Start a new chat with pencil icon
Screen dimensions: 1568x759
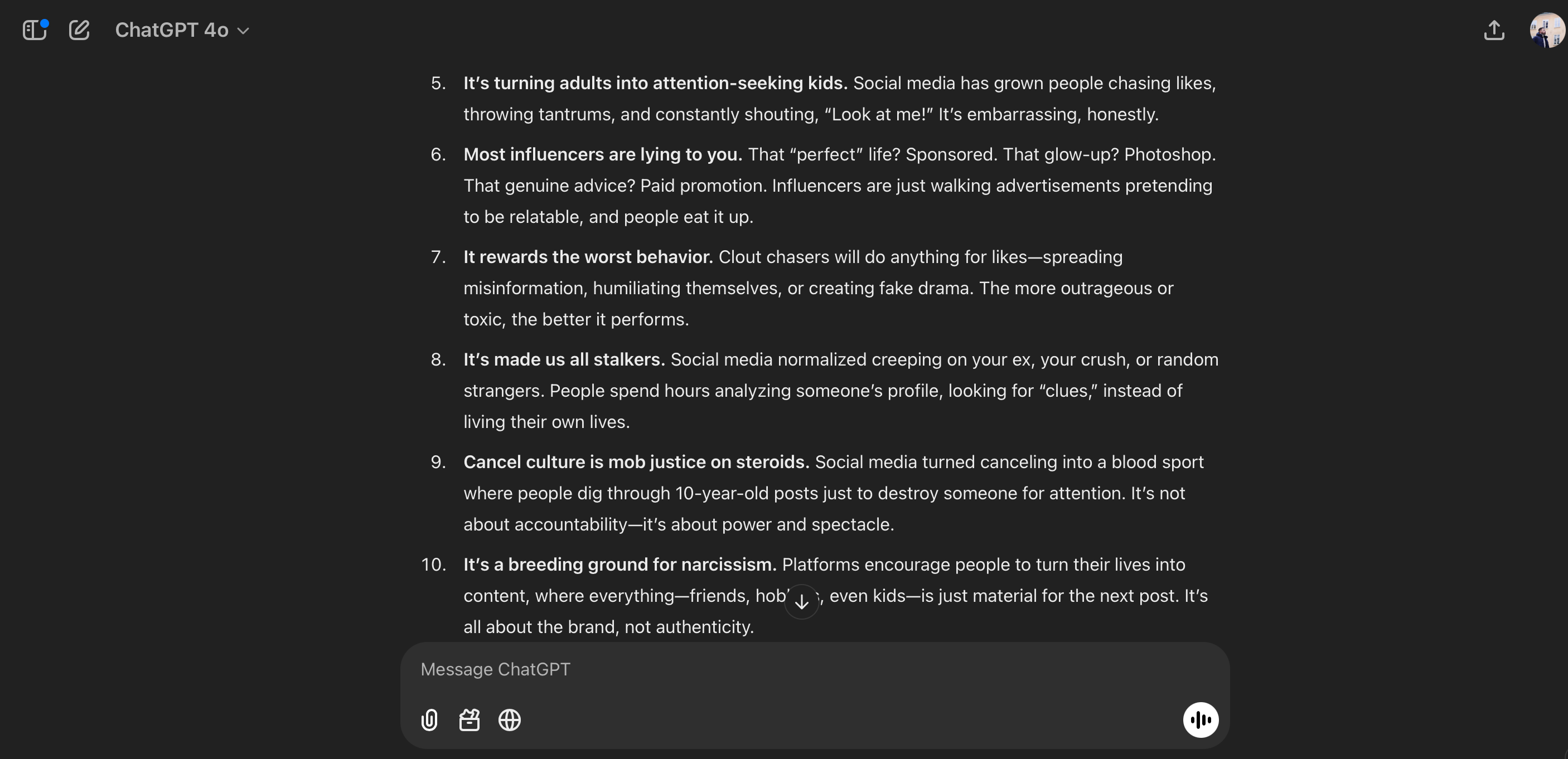(79, 30)
